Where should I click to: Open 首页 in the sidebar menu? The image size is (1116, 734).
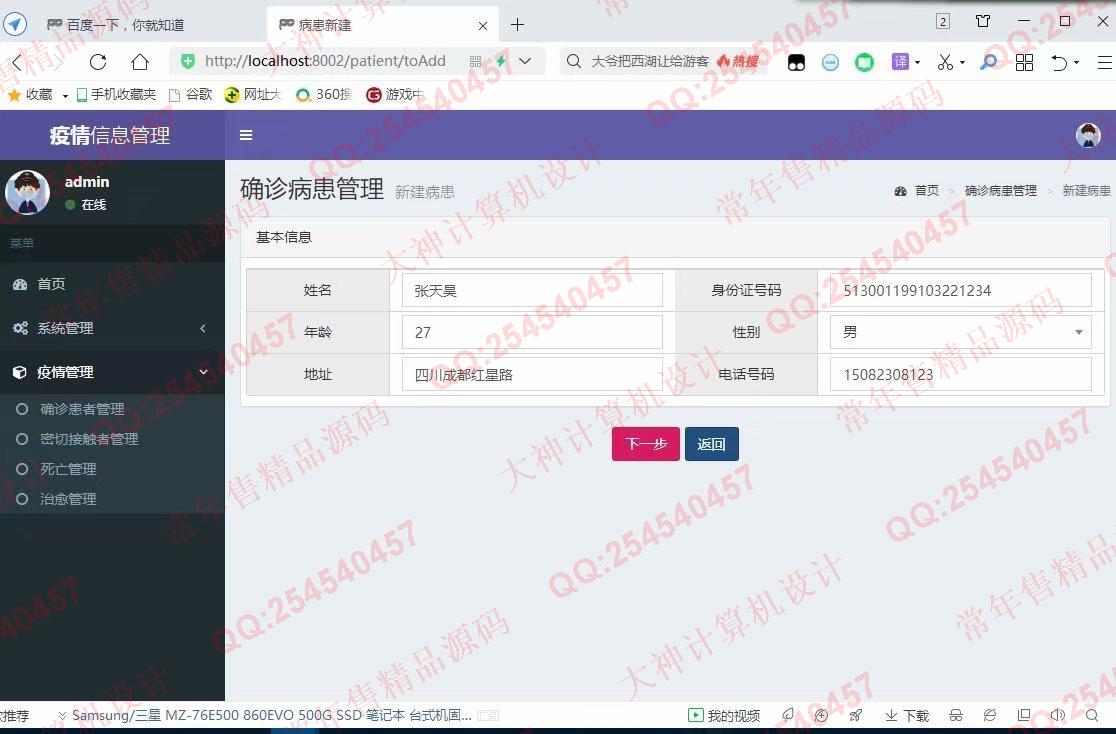tap(112, 284)
